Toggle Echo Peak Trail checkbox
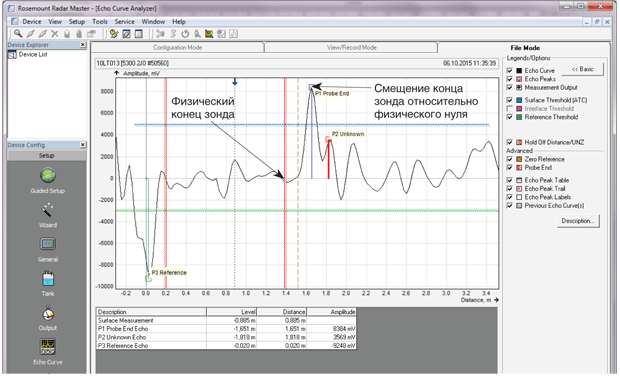This screenshot has width=620, height=377. (x=510, y=189)
